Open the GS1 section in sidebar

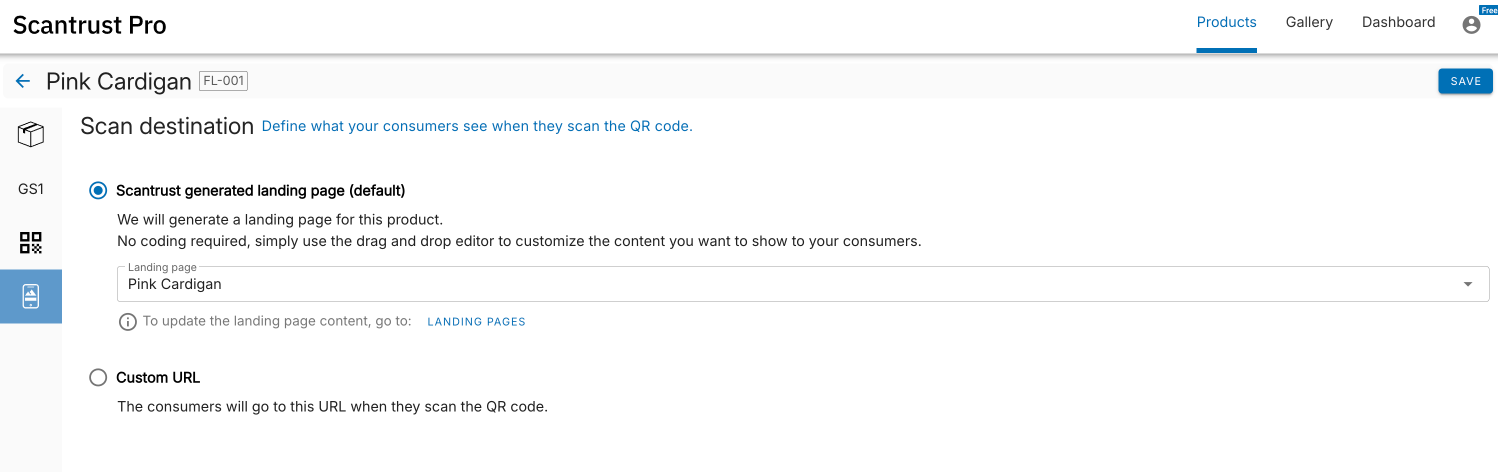31,188
